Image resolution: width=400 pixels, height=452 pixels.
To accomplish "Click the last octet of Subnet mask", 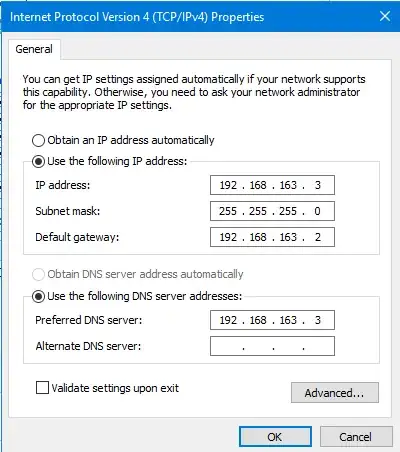I will [317, 211].
